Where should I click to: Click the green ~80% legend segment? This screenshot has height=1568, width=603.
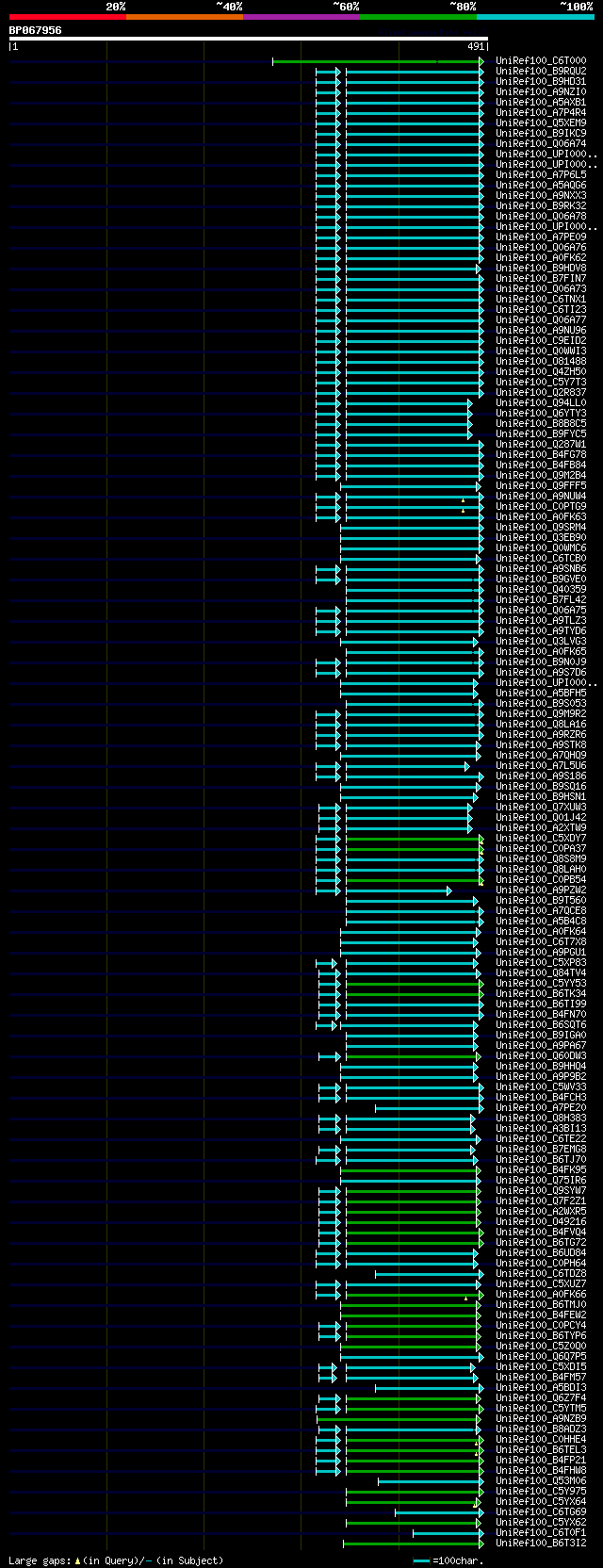[417, 17]
